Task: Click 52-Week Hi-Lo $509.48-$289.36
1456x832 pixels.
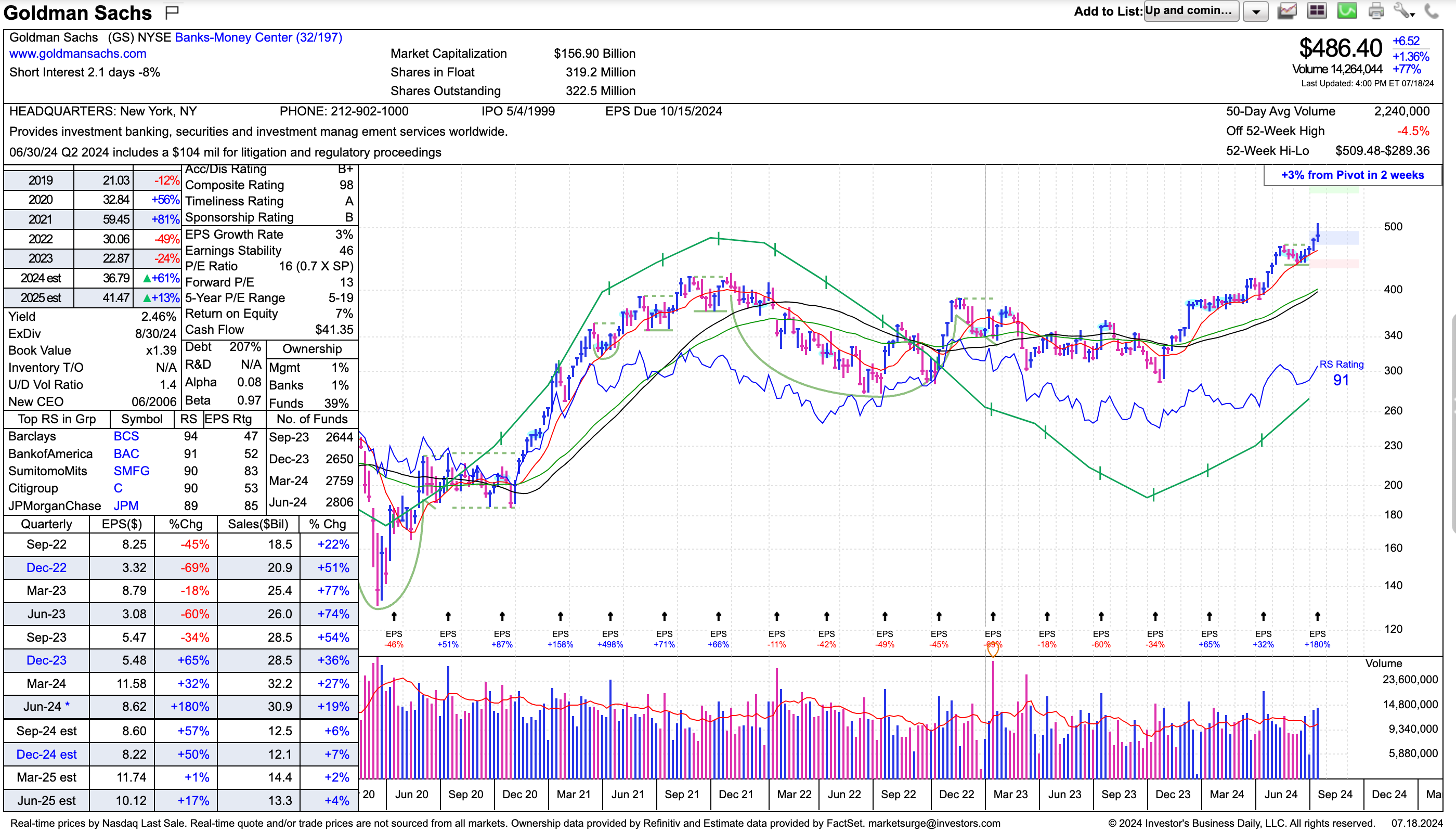Action: point(1328,150)
